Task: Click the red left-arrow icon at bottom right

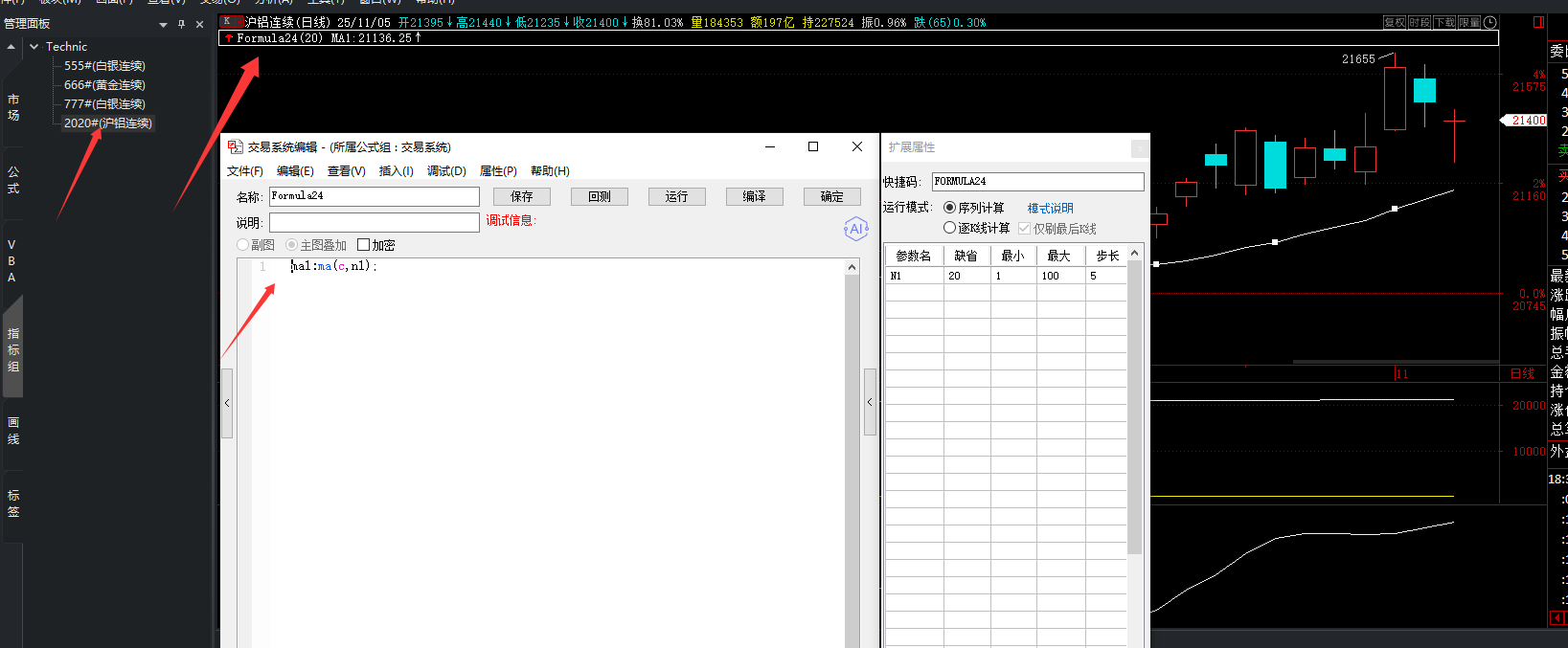Action: click(1557, 618)
